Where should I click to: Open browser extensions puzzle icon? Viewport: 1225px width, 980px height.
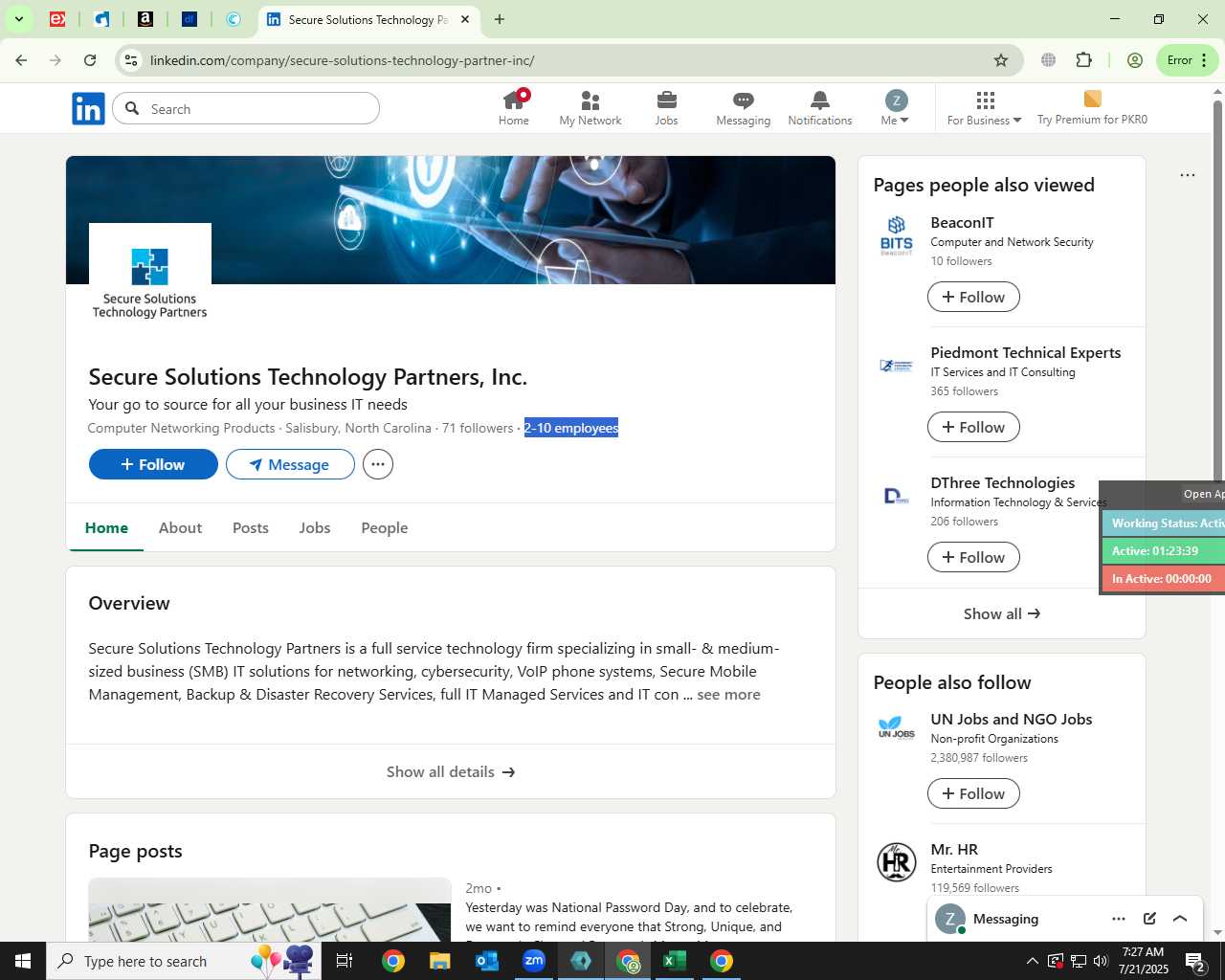1083,60
